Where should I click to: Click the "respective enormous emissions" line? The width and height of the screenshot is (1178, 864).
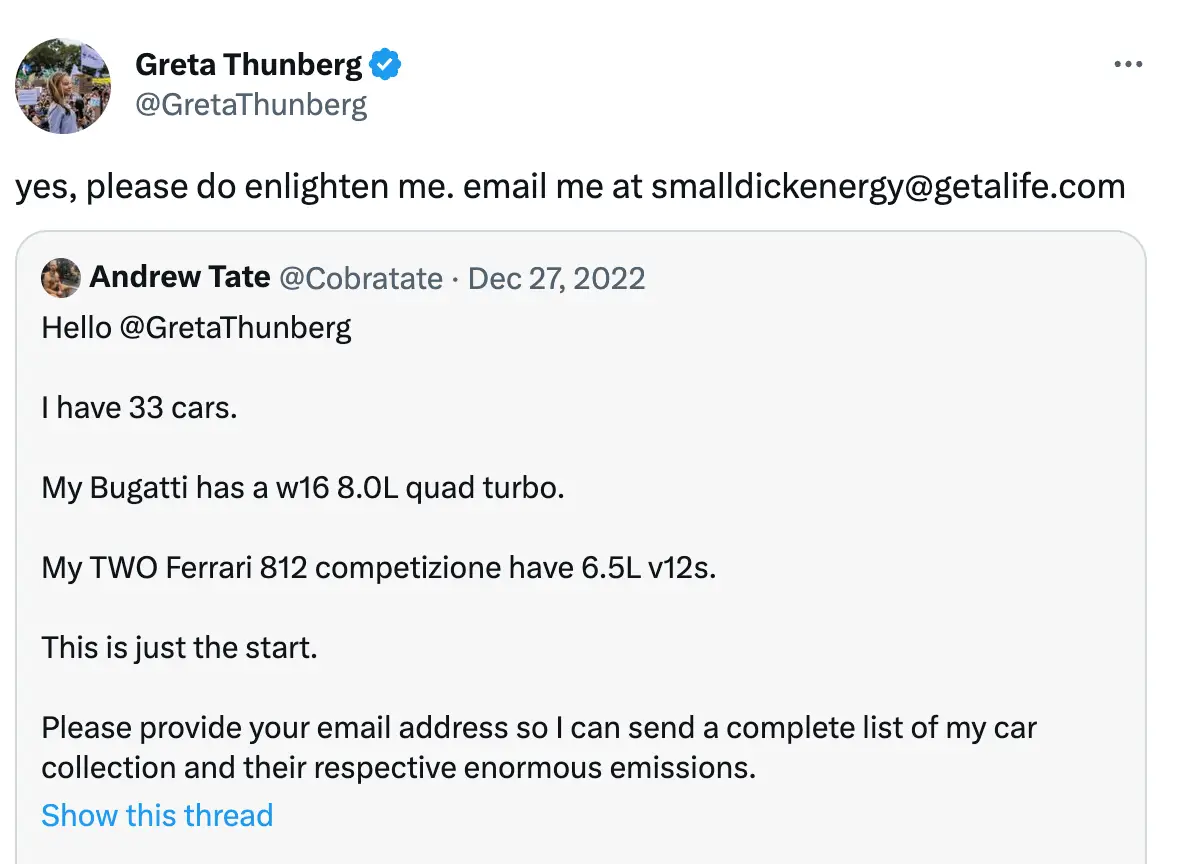(x=397, y=768)
